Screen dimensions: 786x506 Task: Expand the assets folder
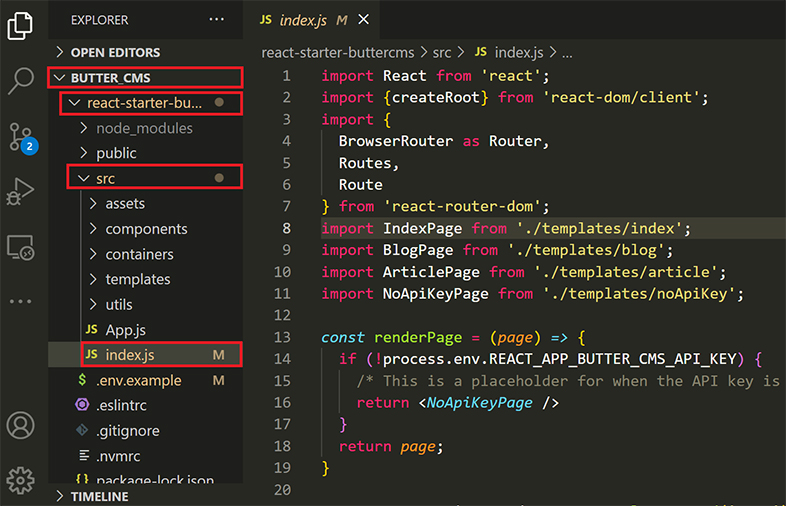pos(145,204)
